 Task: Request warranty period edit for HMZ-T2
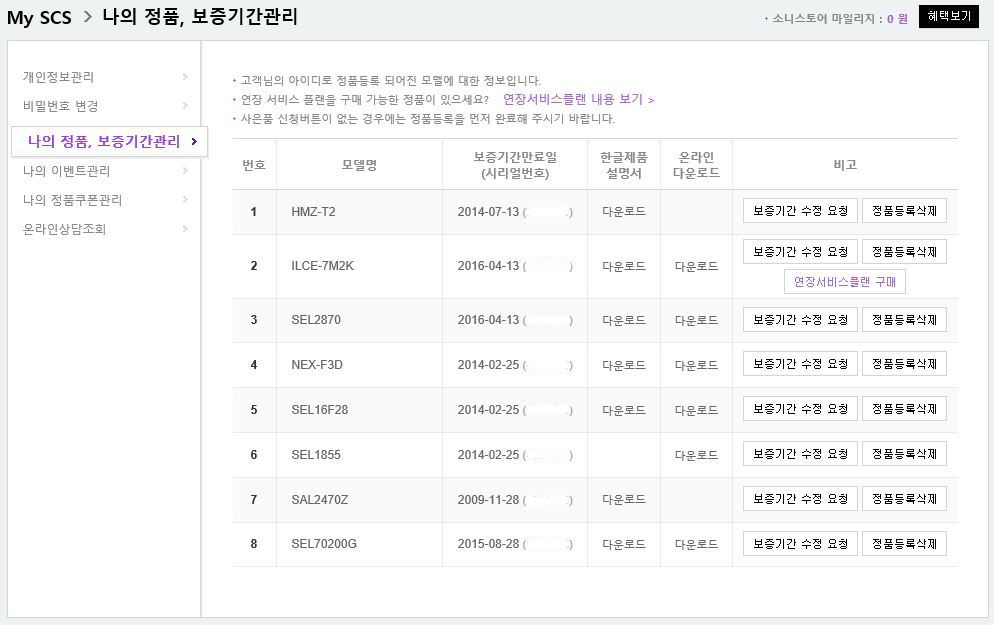[x=800, y=211]
